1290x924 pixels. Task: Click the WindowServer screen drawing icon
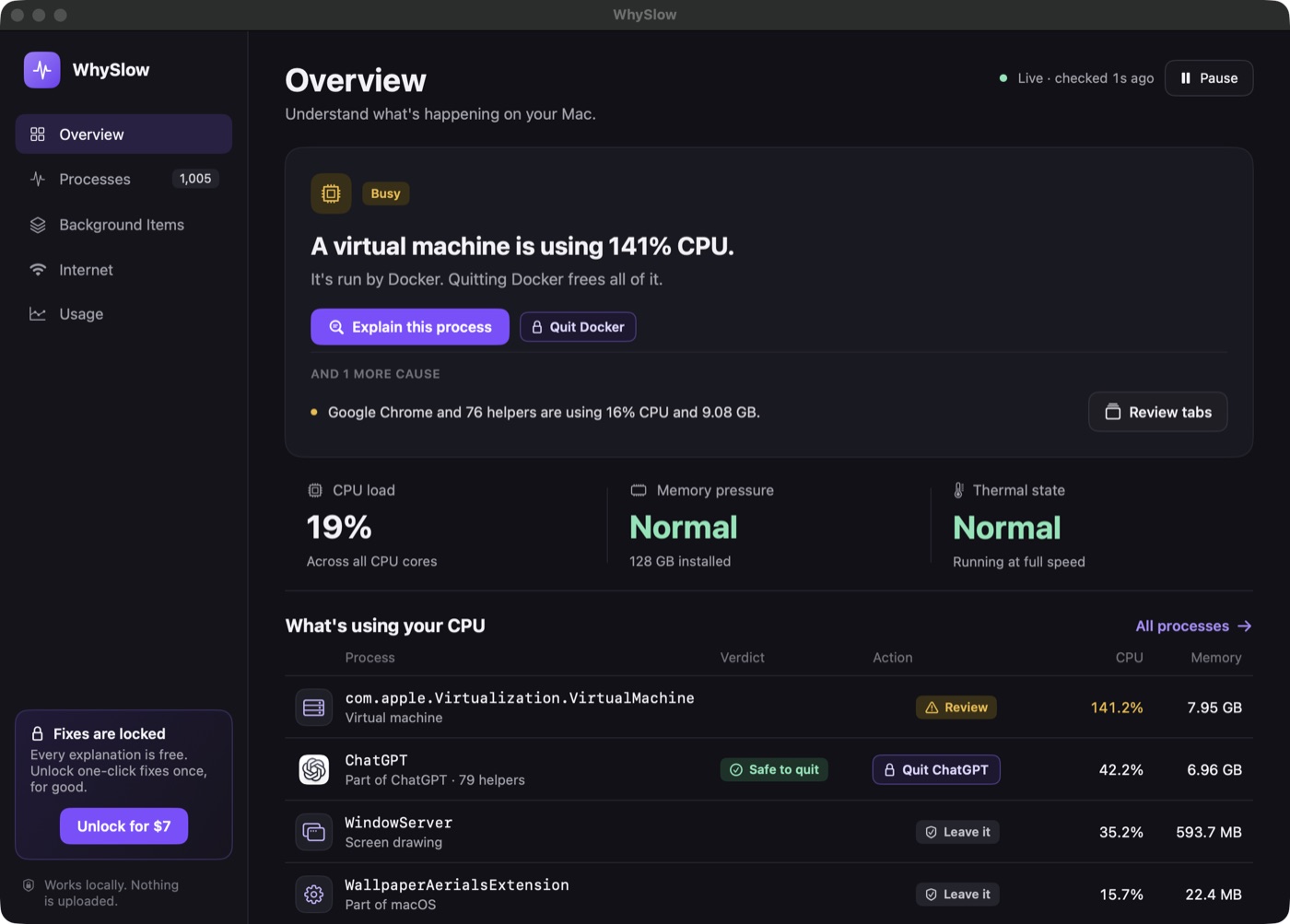[x=313, y=832]
